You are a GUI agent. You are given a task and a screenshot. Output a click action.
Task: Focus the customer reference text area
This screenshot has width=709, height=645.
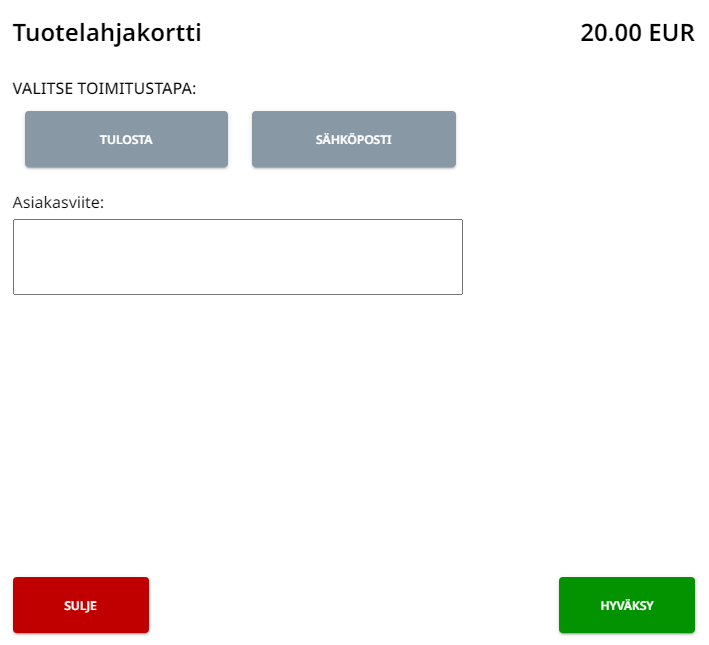click(x=237, y=257)
